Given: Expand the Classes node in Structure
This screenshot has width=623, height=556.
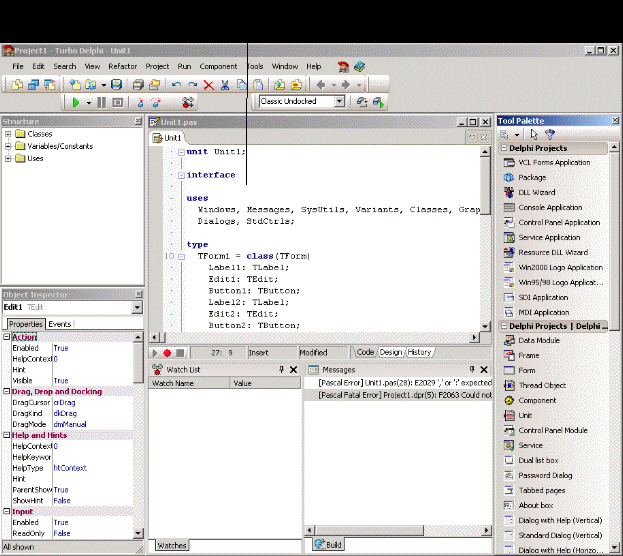Looking at the screenshot, I should (x=8, y=134).
